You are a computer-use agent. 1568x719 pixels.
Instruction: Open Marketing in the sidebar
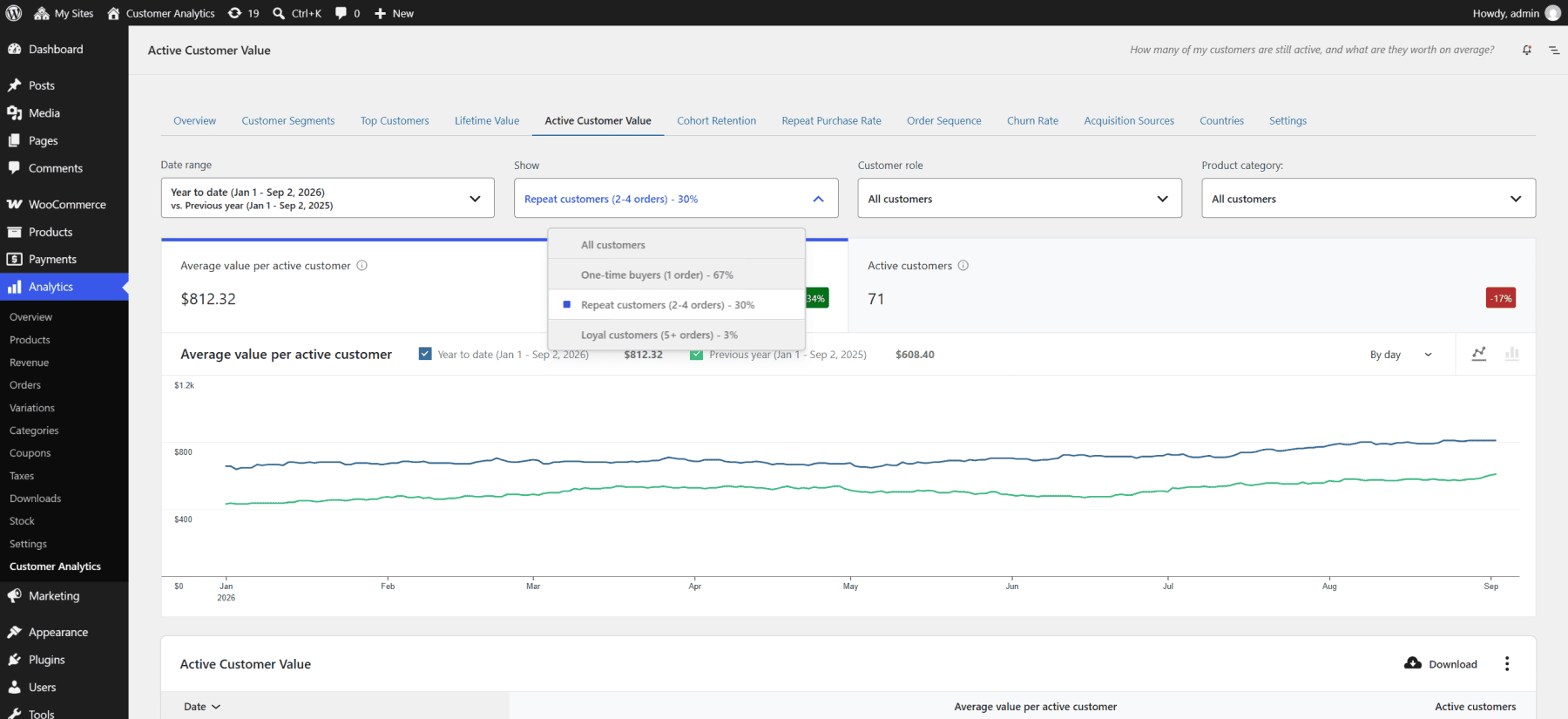64,596
